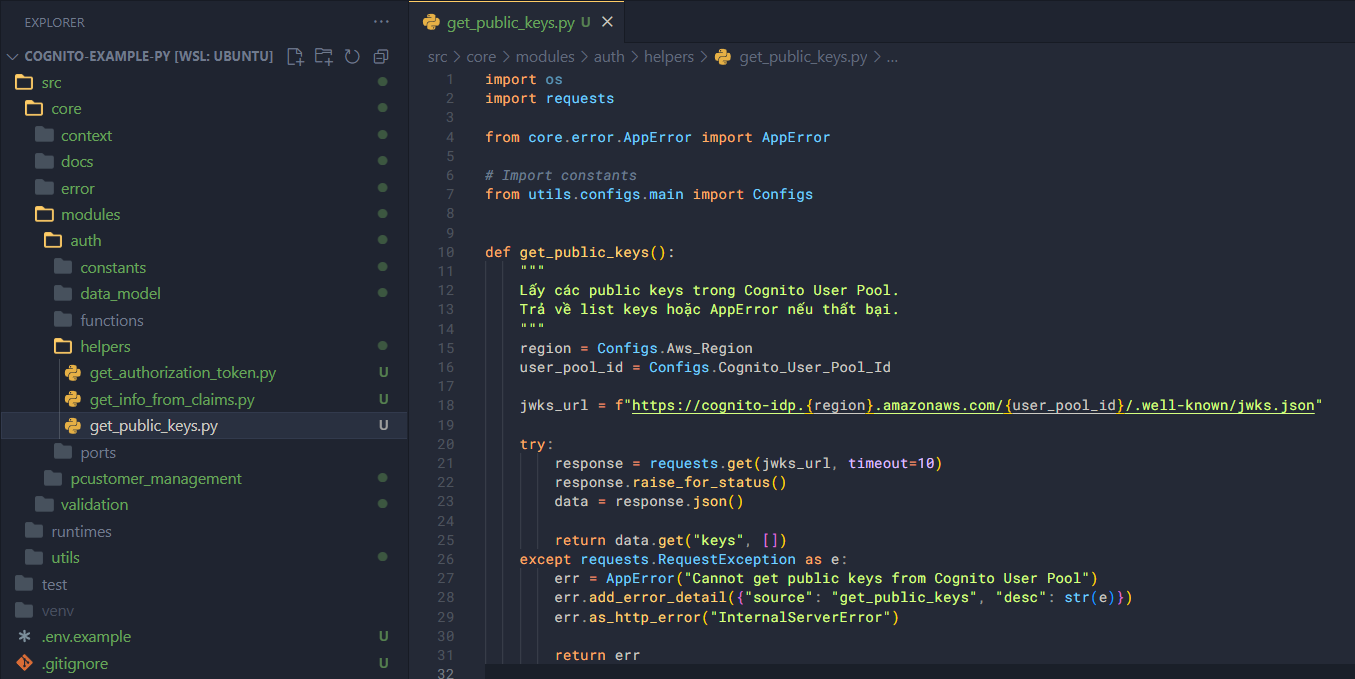Screen dimensions: 1355x679
Task: Open get_authorization_token.py in the helpers folder
Action: [182, 373]
